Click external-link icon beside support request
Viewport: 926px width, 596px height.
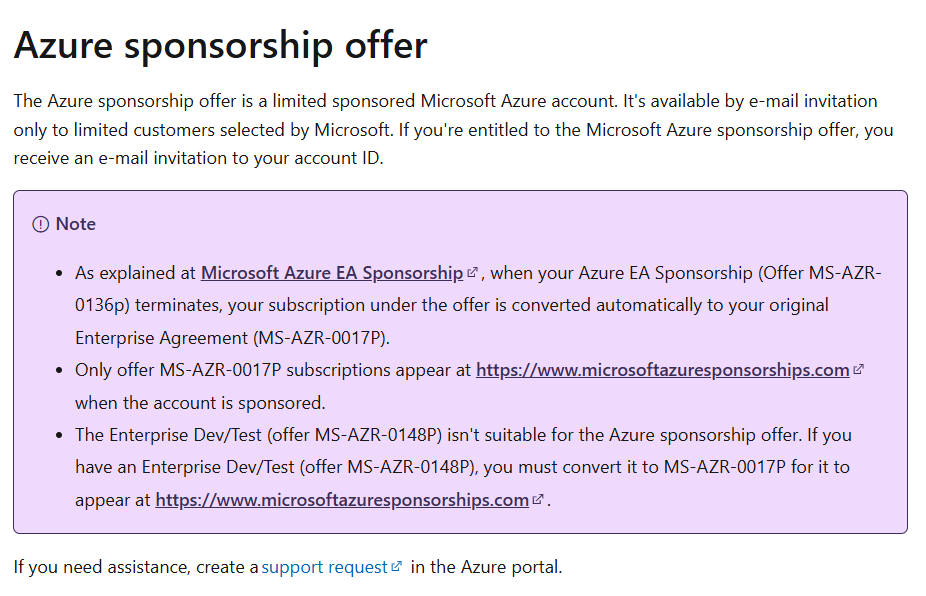coord(396,566)
